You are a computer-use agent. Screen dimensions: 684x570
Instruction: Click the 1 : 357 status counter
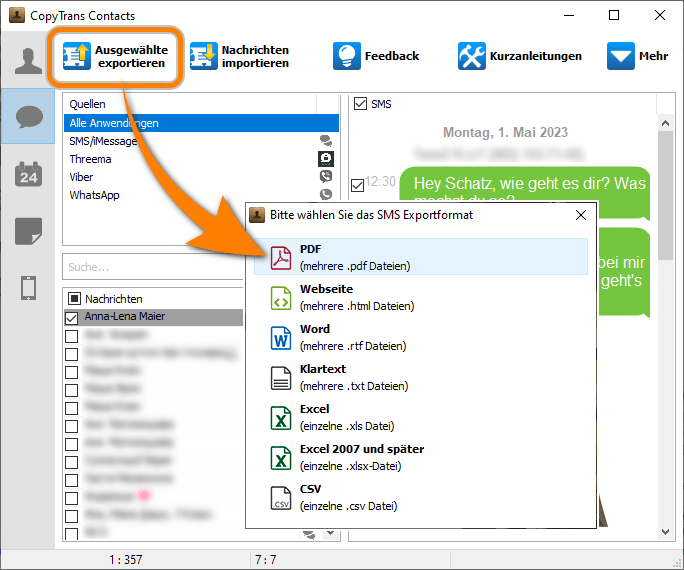tap(126, 559)
